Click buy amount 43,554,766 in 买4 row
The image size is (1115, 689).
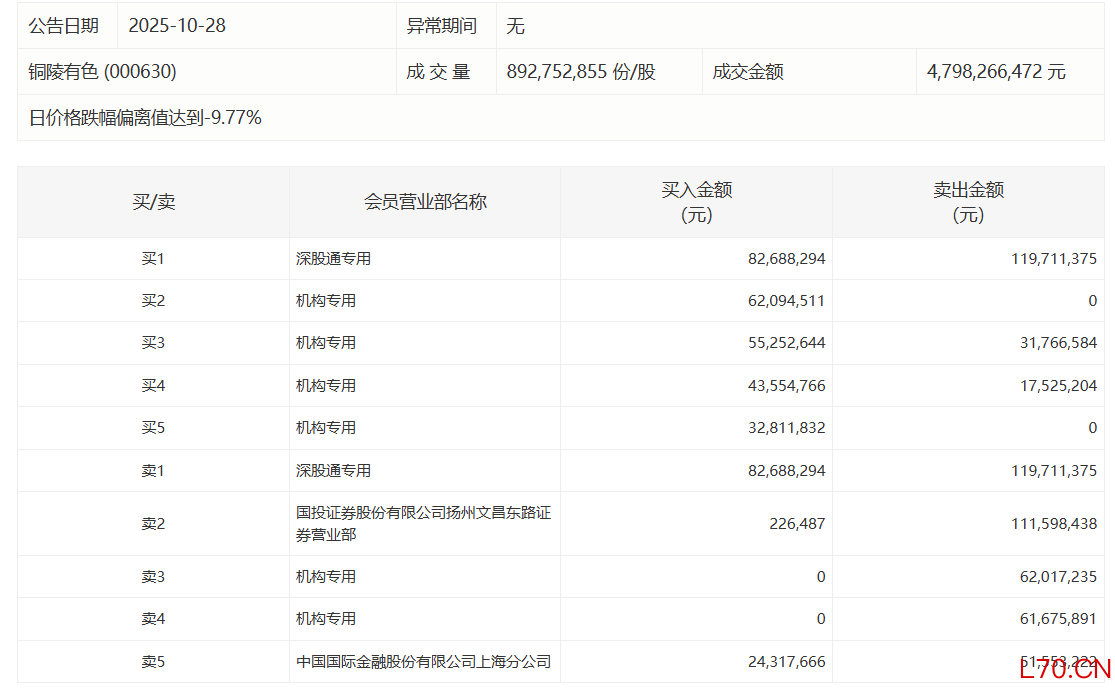[x=786, y=386]
